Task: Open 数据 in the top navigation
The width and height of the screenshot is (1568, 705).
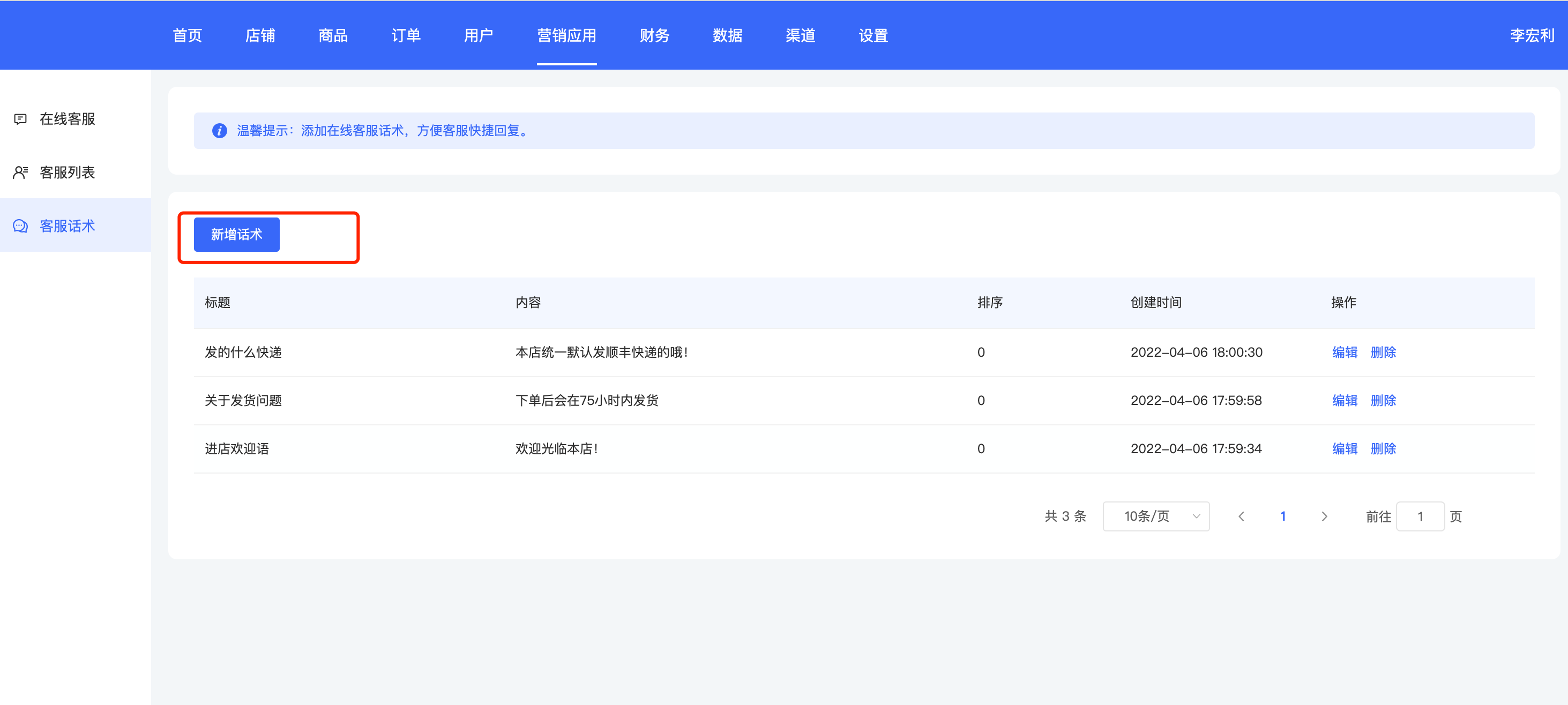Action: [727, 36]
